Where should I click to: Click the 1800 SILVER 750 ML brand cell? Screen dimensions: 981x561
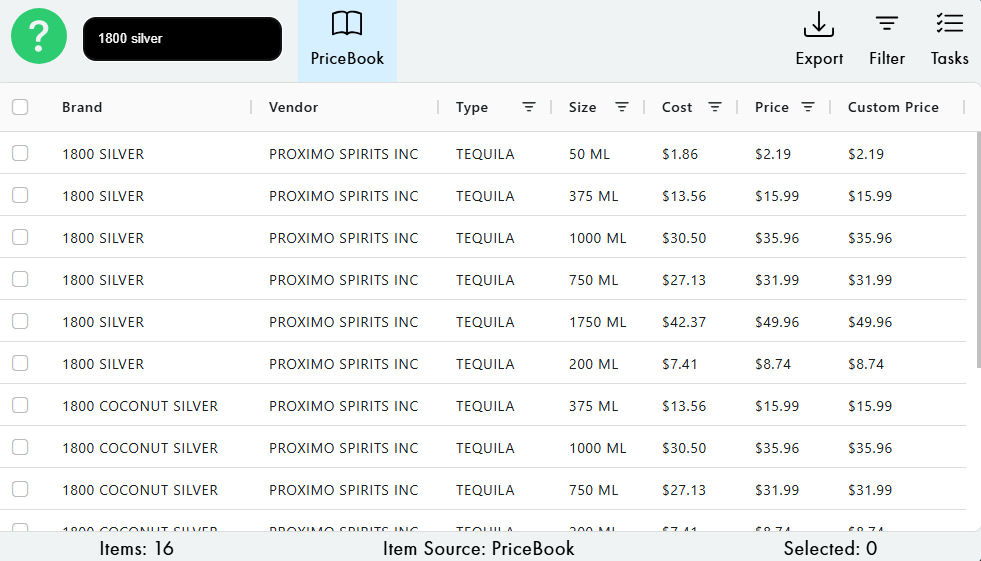(x=103, y=280)
